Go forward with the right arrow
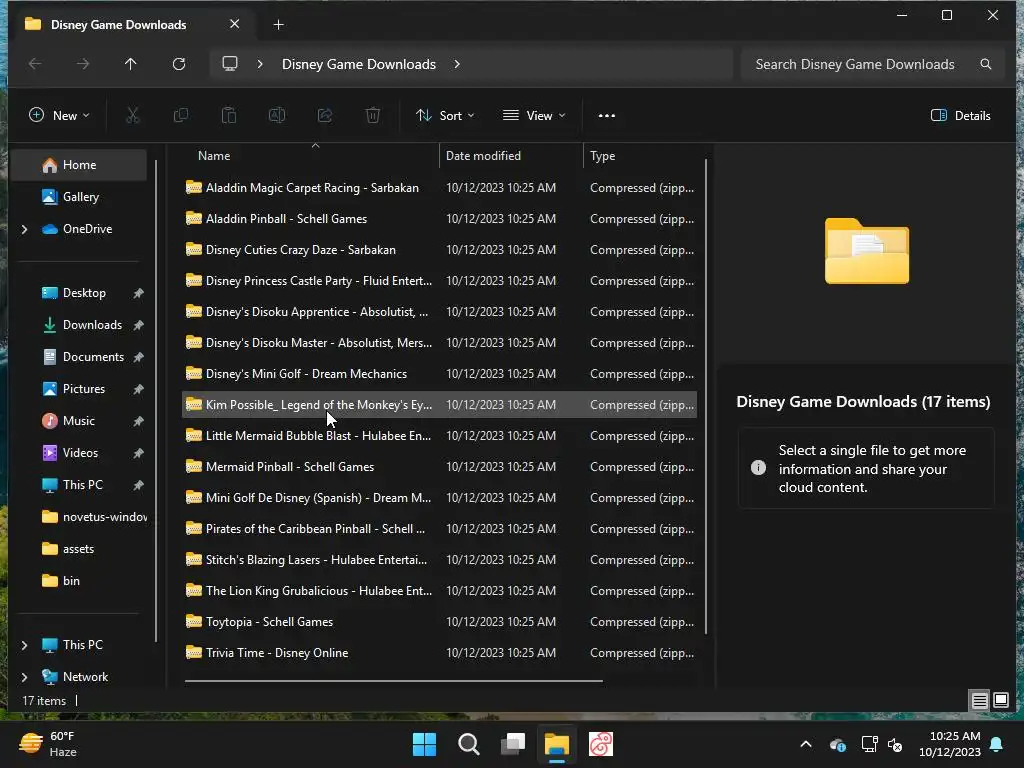The width and height of the screenshot is (1024, 768). [83, 64]
